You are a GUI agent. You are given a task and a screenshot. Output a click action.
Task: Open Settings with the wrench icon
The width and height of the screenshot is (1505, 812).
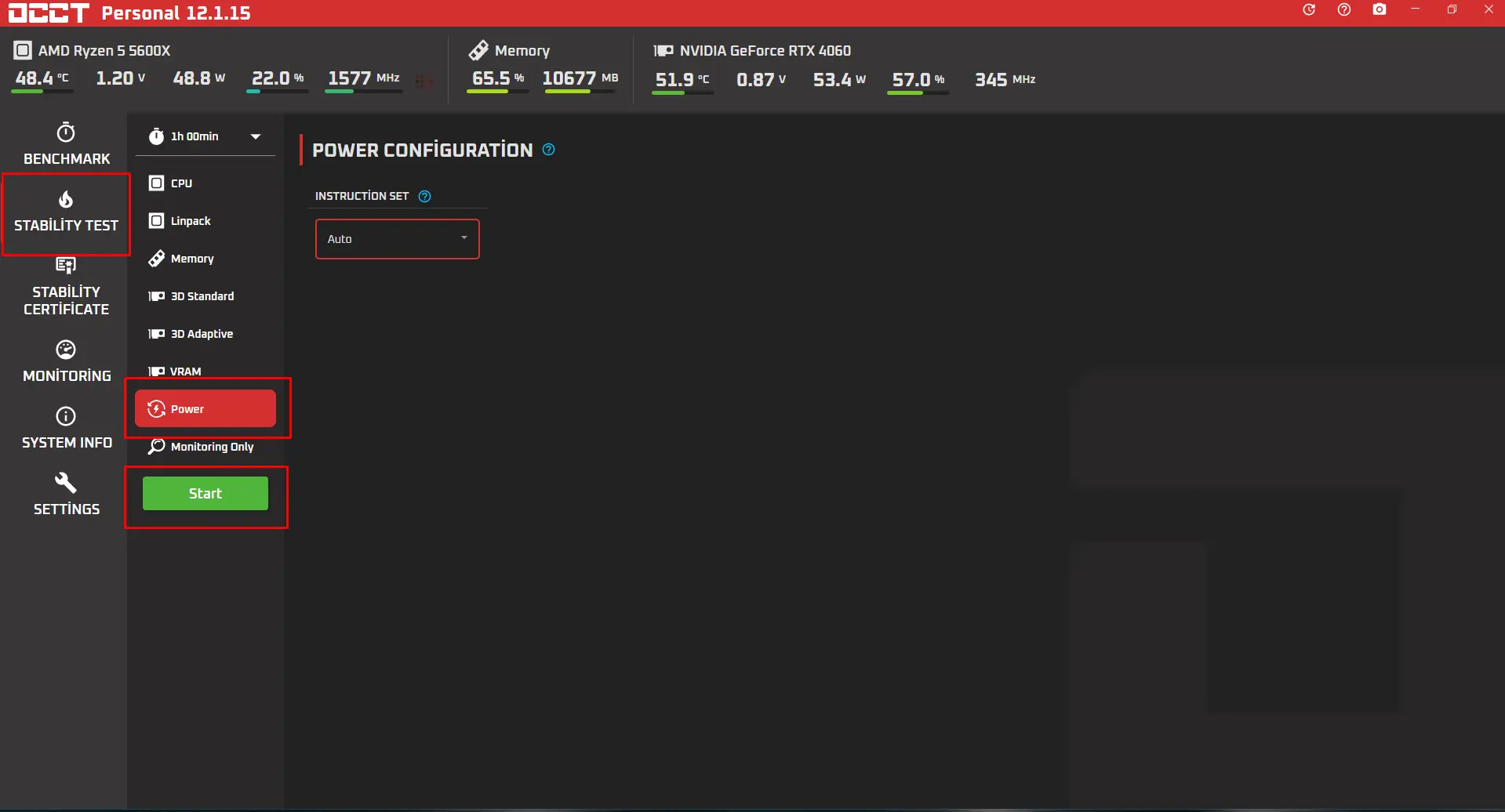pyautogui.click(x=67, y=495)
